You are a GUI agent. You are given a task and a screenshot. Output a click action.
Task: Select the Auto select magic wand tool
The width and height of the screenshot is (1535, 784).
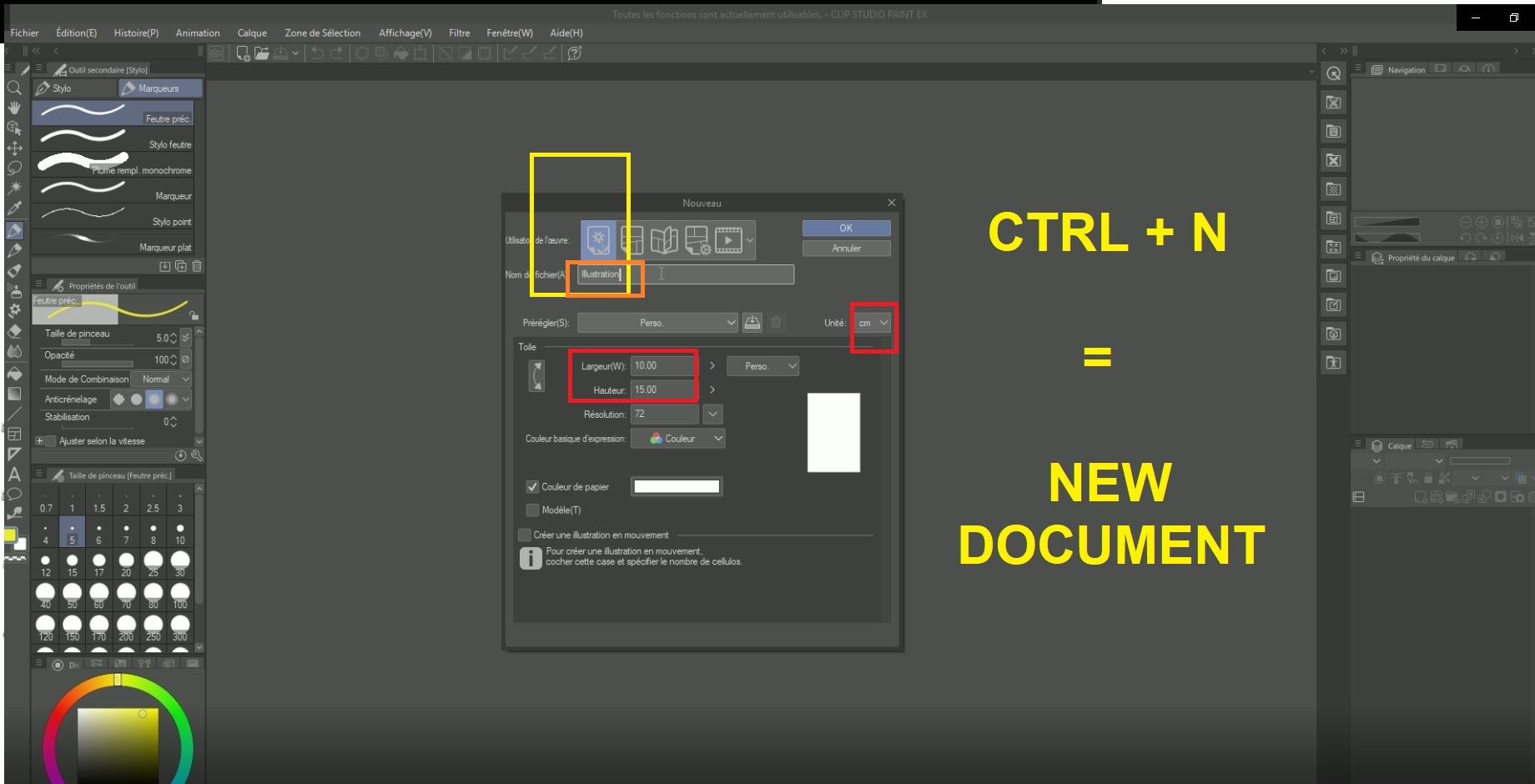tap(14, 188)
